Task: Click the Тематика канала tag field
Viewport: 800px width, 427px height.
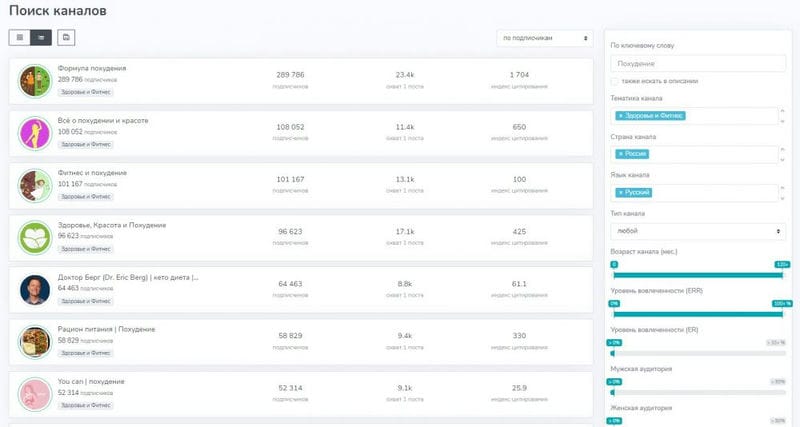Action: (x=694, y=116)
